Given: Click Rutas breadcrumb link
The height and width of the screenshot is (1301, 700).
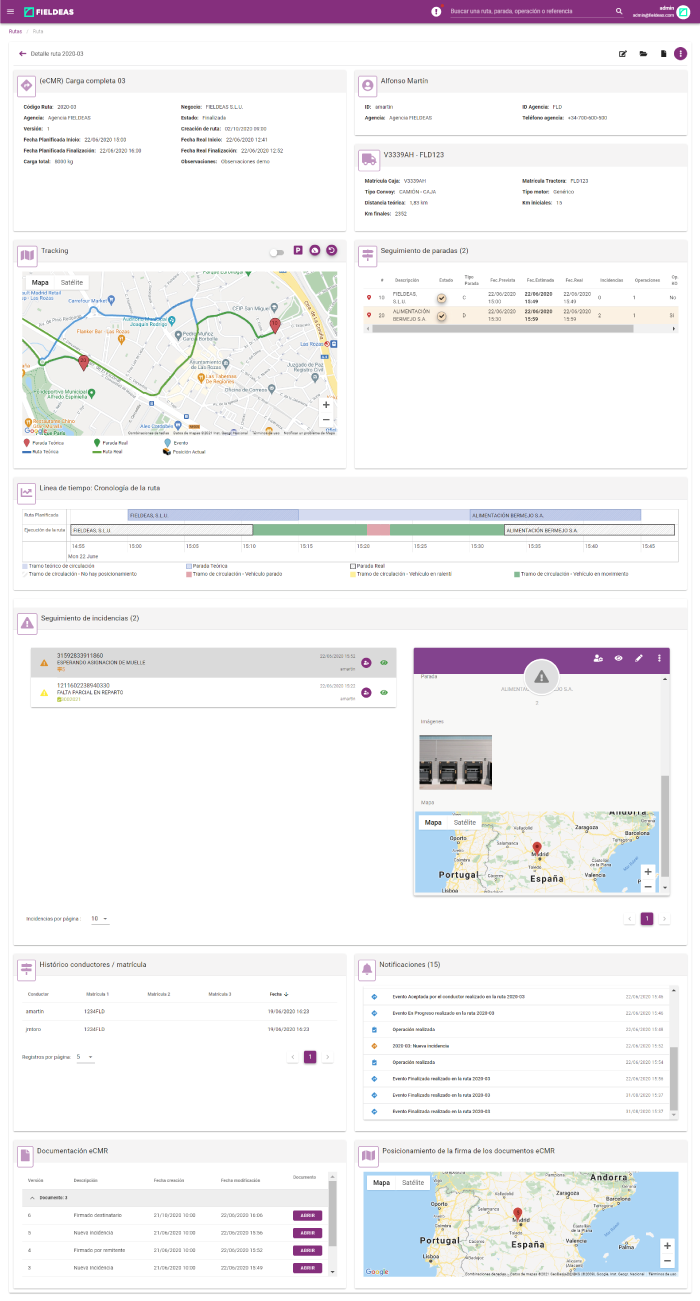Looking at the screenshot, I should [x=15, y=31].
